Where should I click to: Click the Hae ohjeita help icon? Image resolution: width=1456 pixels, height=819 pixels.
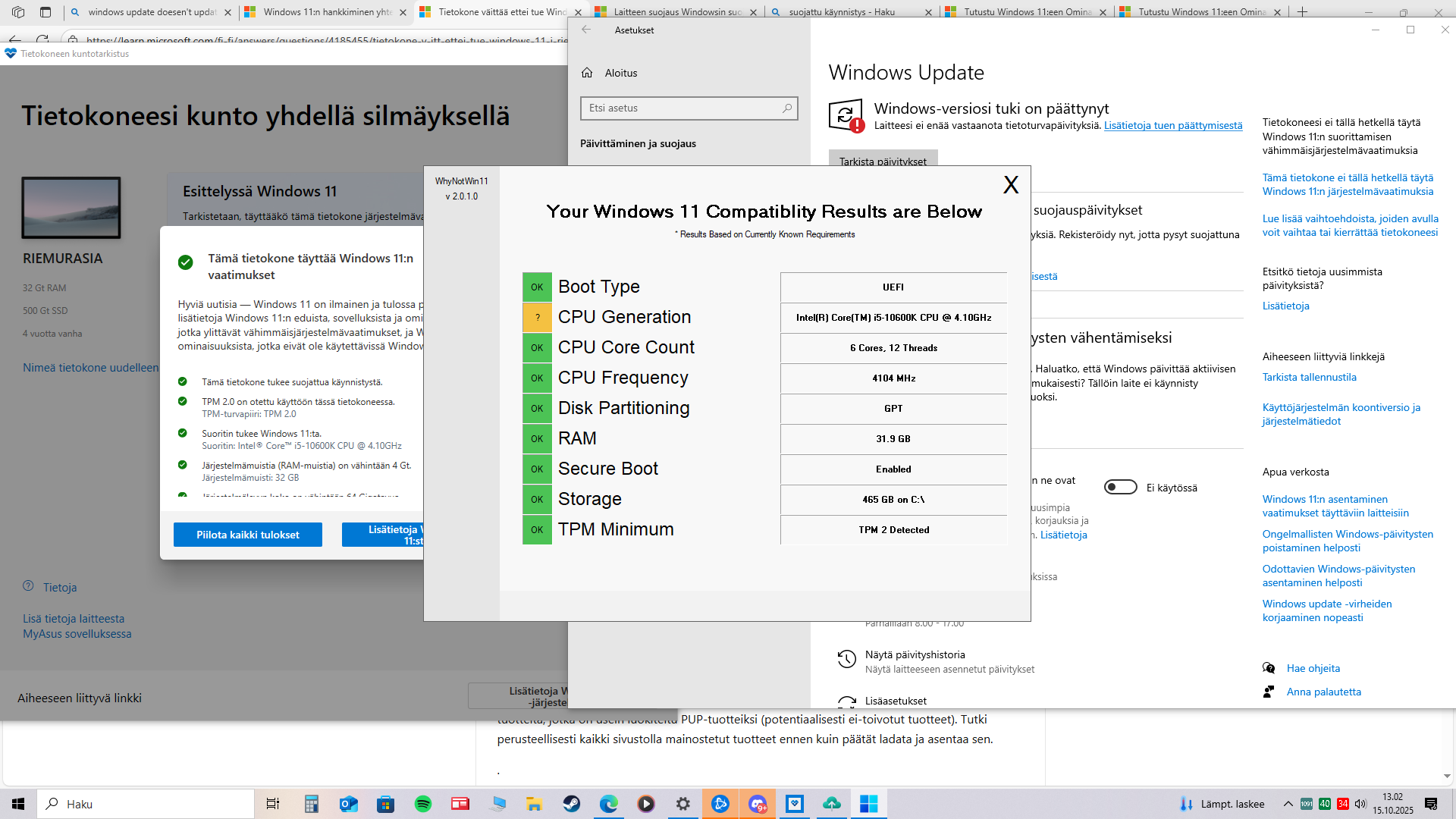1269,668
